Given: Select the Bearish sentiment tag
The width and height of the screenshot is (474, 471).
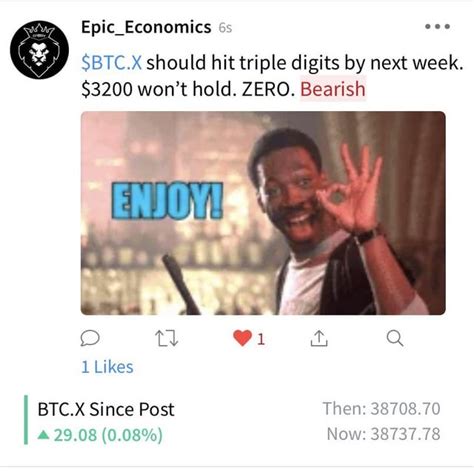Looking at the screenshot, I should (x=333, y=89).
